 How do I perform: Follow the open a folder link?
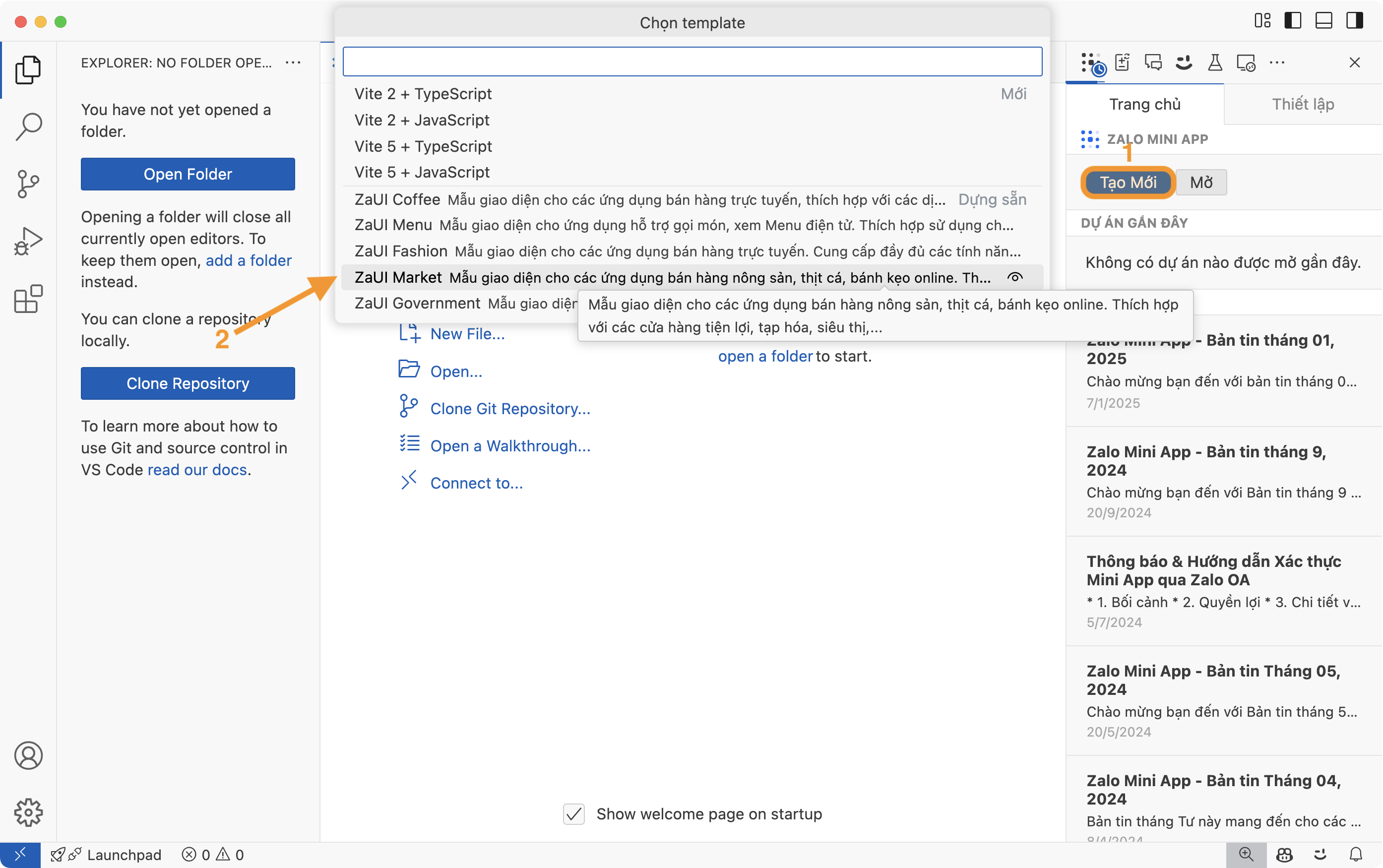click(765, 356)
